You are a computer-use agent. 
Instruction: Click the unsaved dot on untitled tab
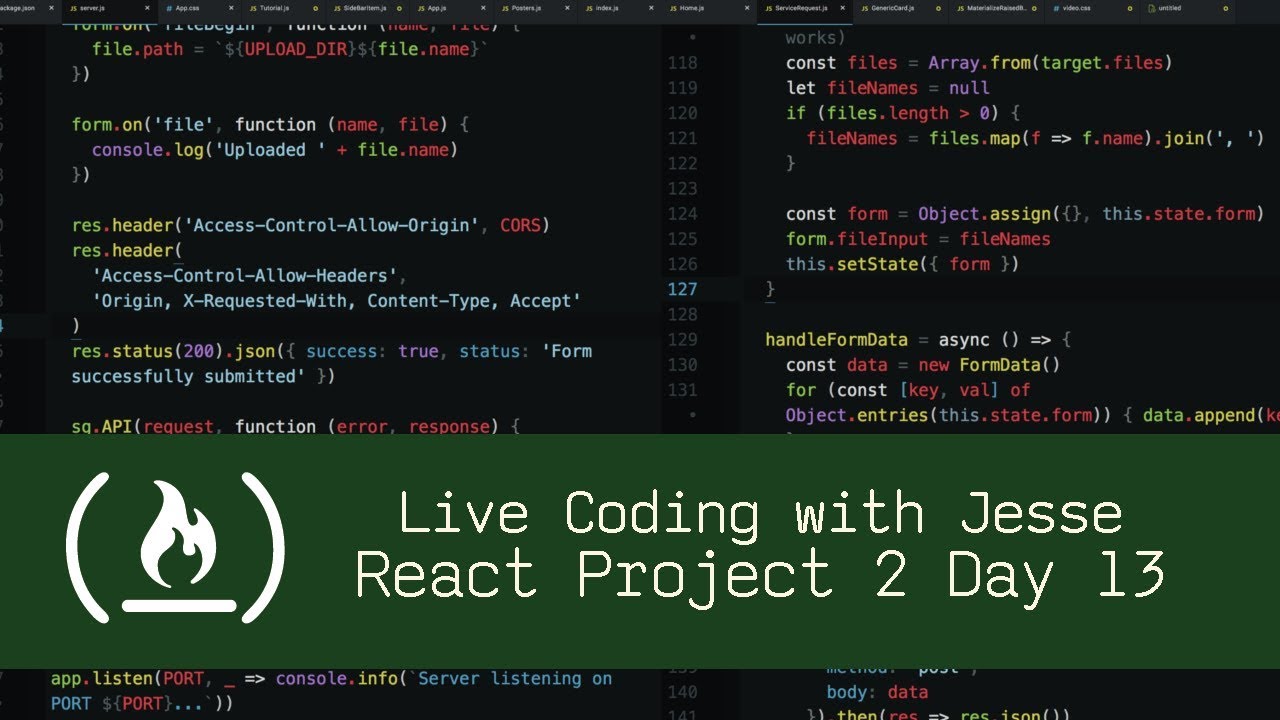coord(1226,8)
